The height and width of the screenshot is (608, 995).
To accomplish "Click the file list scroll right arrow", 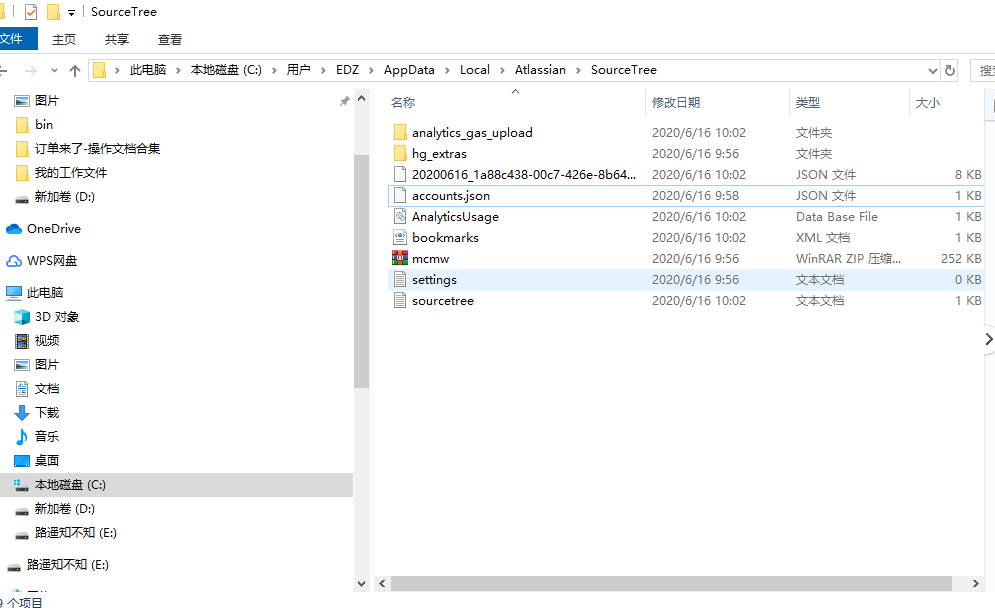I will (x=976, y=583).
